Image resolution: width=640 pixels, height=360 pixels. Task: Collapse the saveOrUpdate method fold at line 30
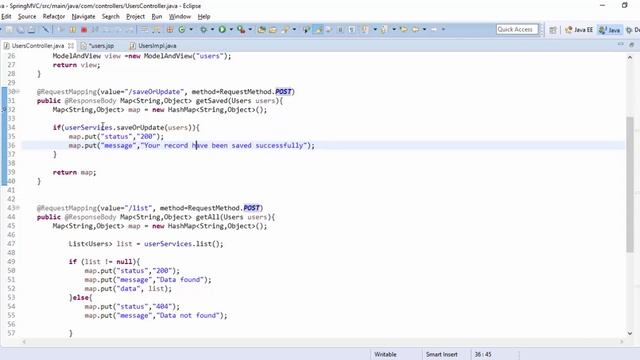coord(18,92)
